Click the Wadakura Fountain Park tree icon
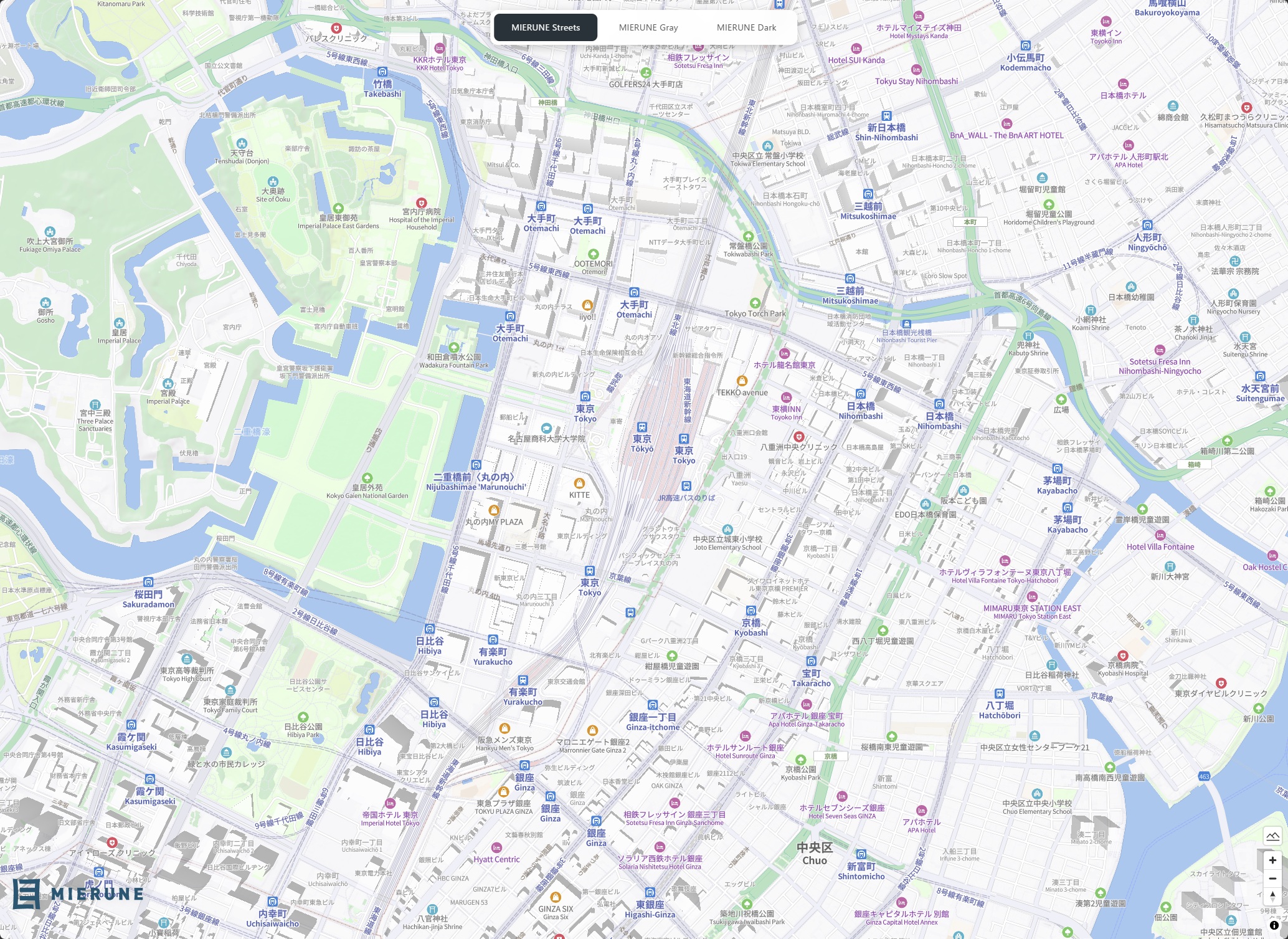 [454, 347]
